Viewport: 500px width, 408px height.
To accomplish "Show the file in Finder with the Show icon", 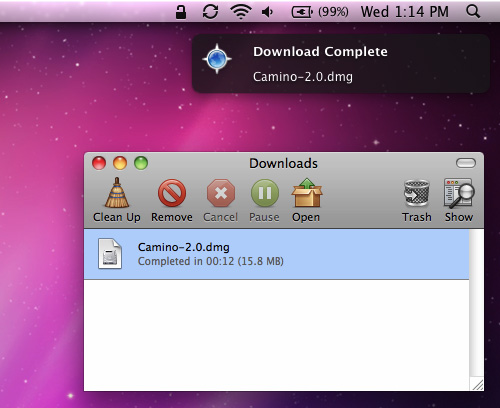I will [459, 193].
